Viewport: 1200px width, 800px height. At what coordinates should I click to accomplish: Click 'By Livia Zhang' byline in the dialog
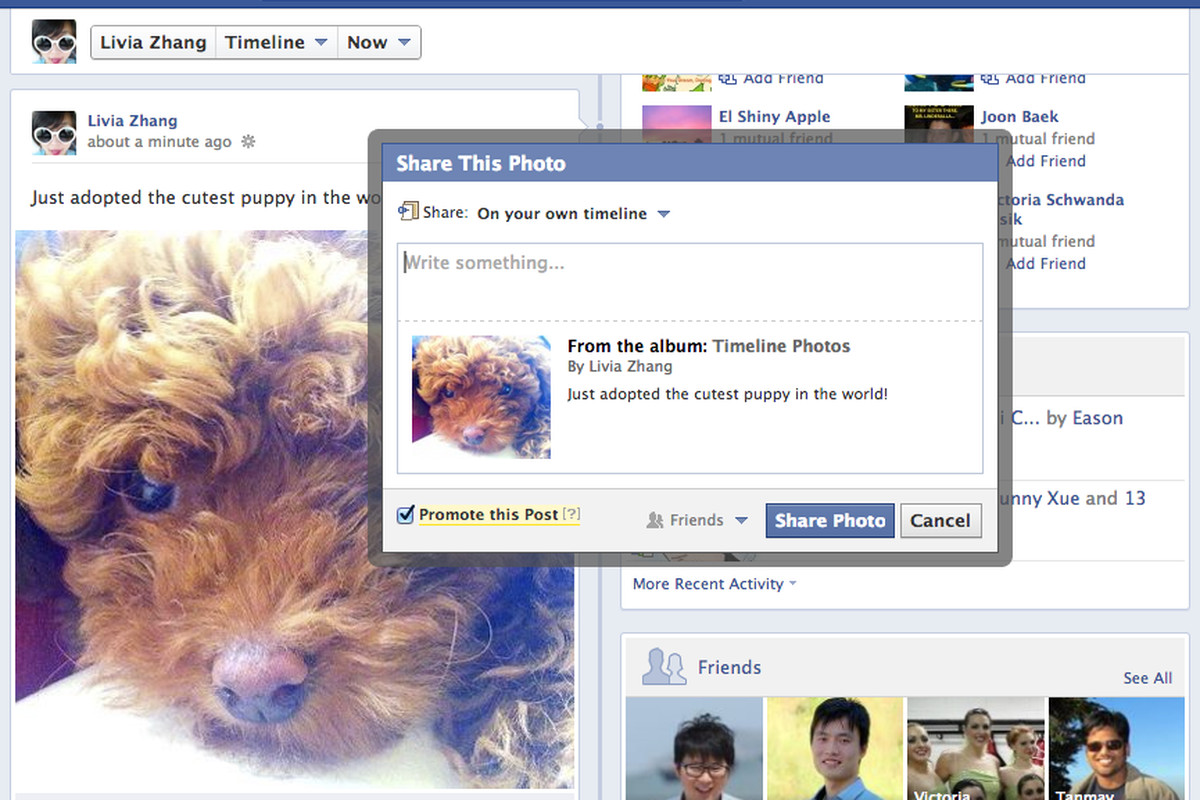tap(619, 367)
